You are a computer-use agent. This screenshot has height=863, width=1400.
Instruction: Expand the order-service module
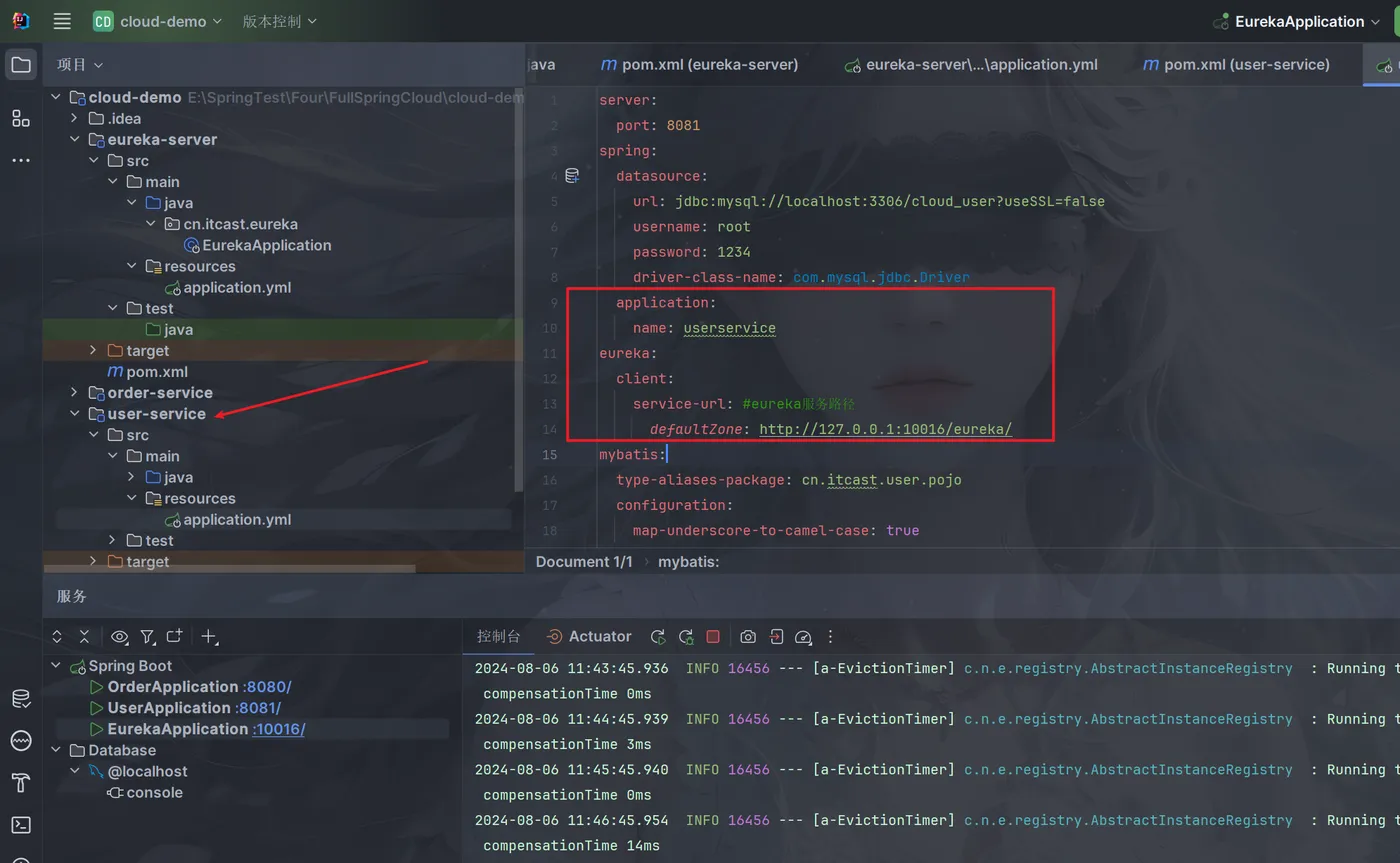point(74,392)
